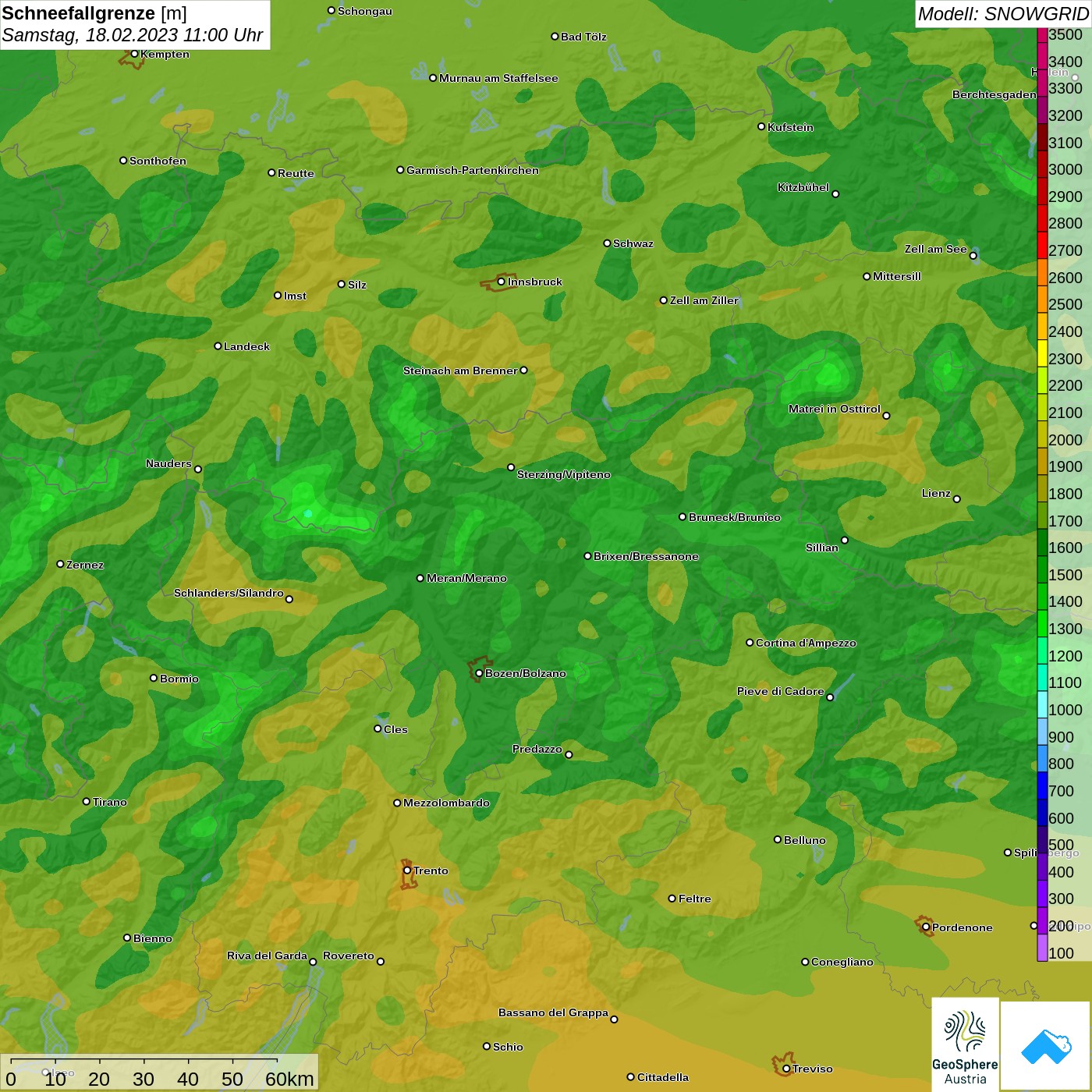Click the Silz label
The width and height of the screenshot is (1092, 1092).
pyautogui.click(x=357, y=285)
